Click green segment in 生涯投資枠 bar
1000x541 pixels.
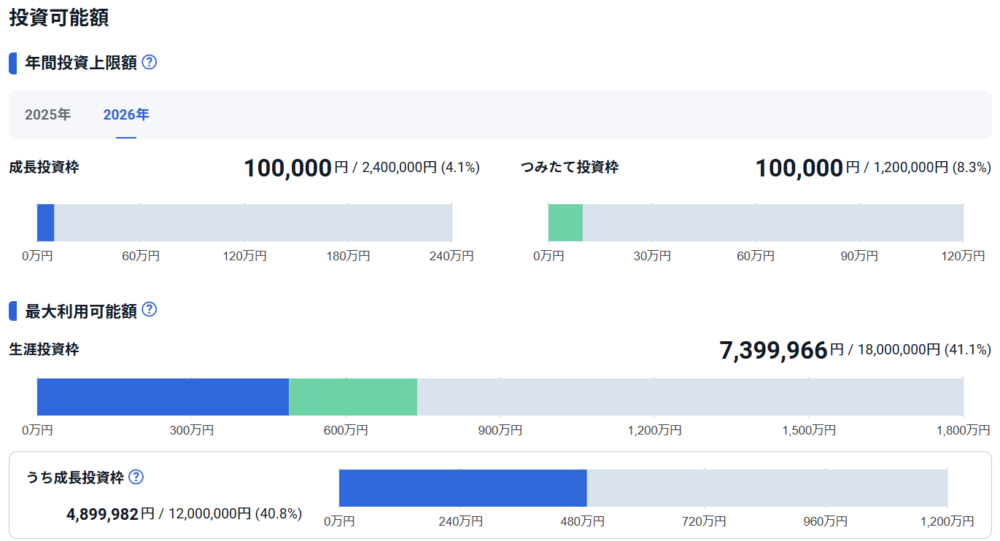tap(353, 397)
